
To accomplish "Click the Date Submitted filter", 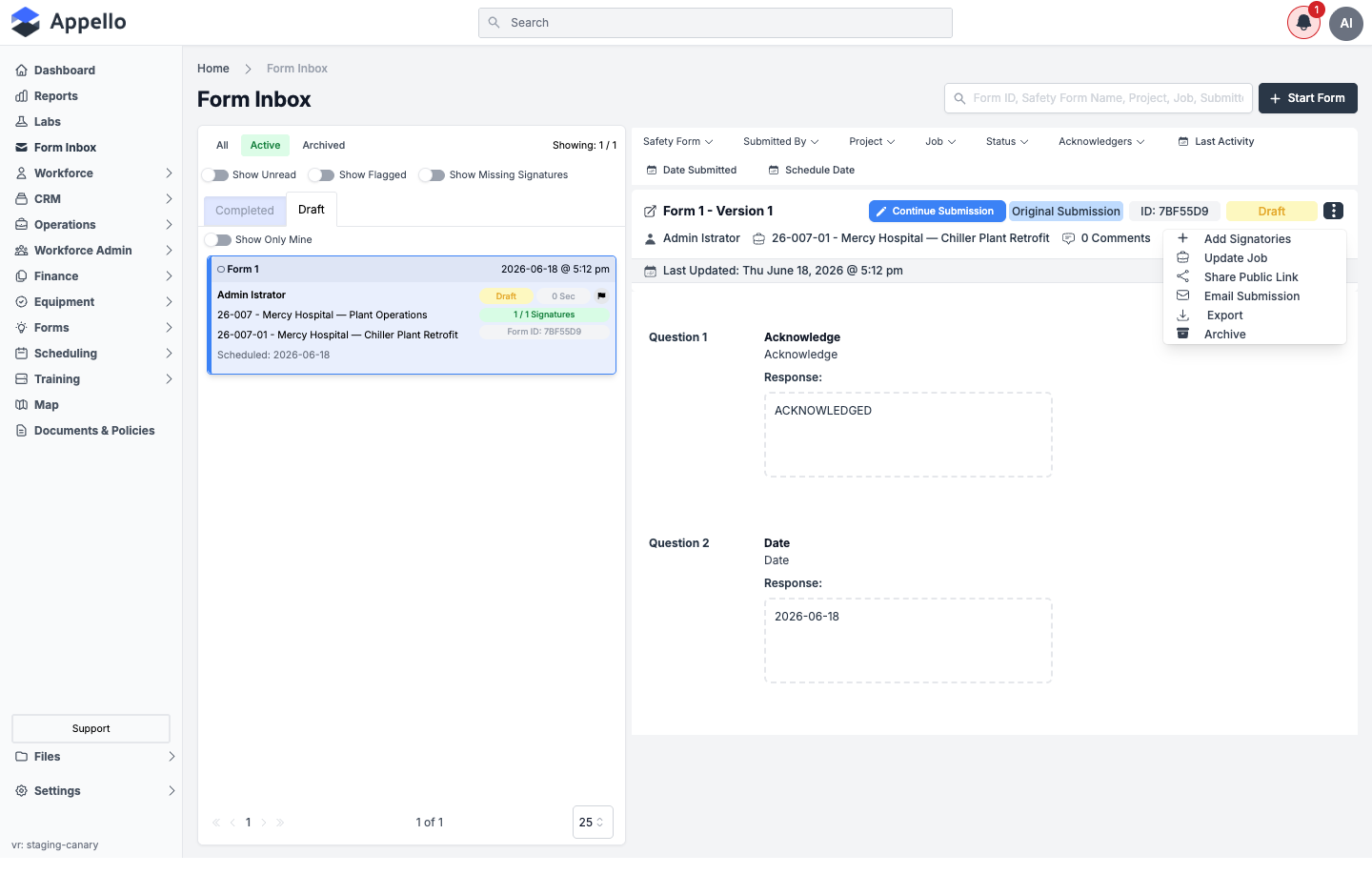I will click(692, 171).
